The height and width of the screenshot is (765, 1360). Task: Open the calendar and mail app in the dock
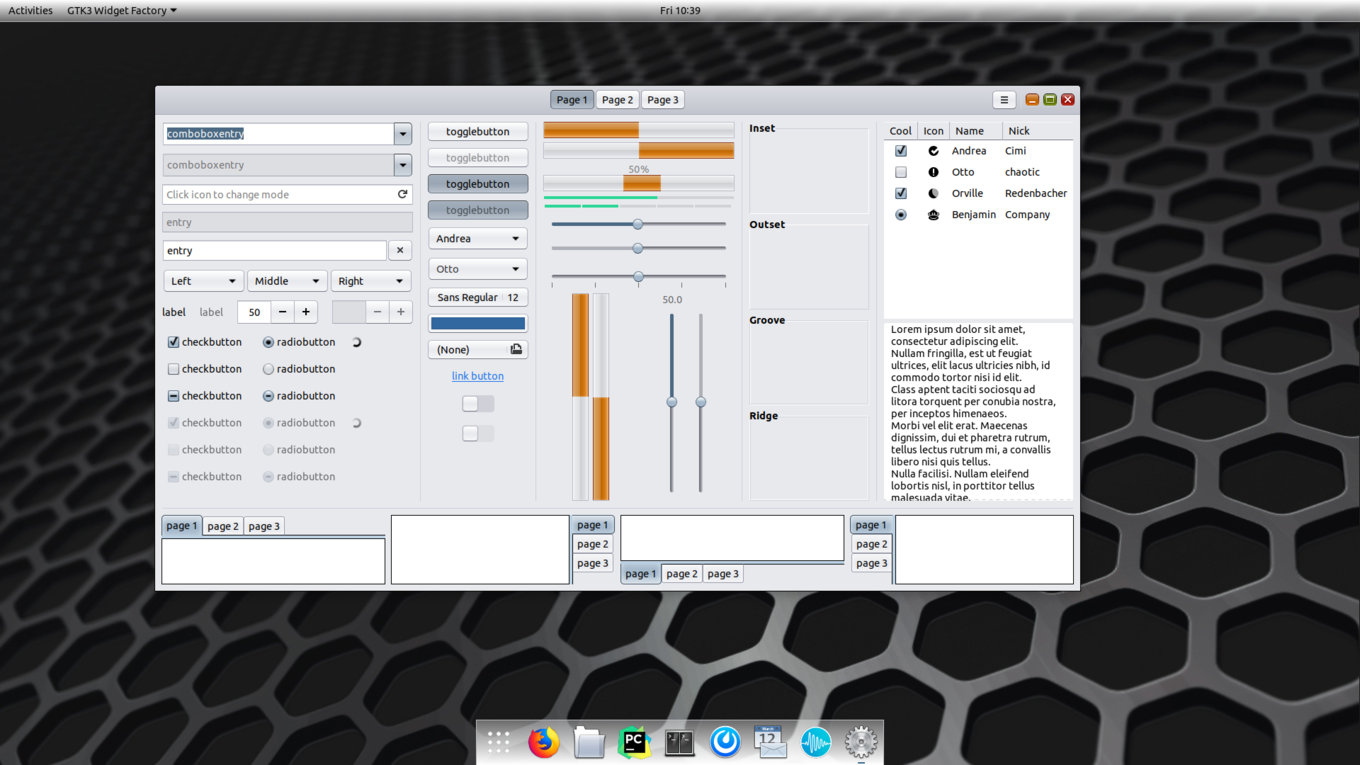(x=770, y=742)
